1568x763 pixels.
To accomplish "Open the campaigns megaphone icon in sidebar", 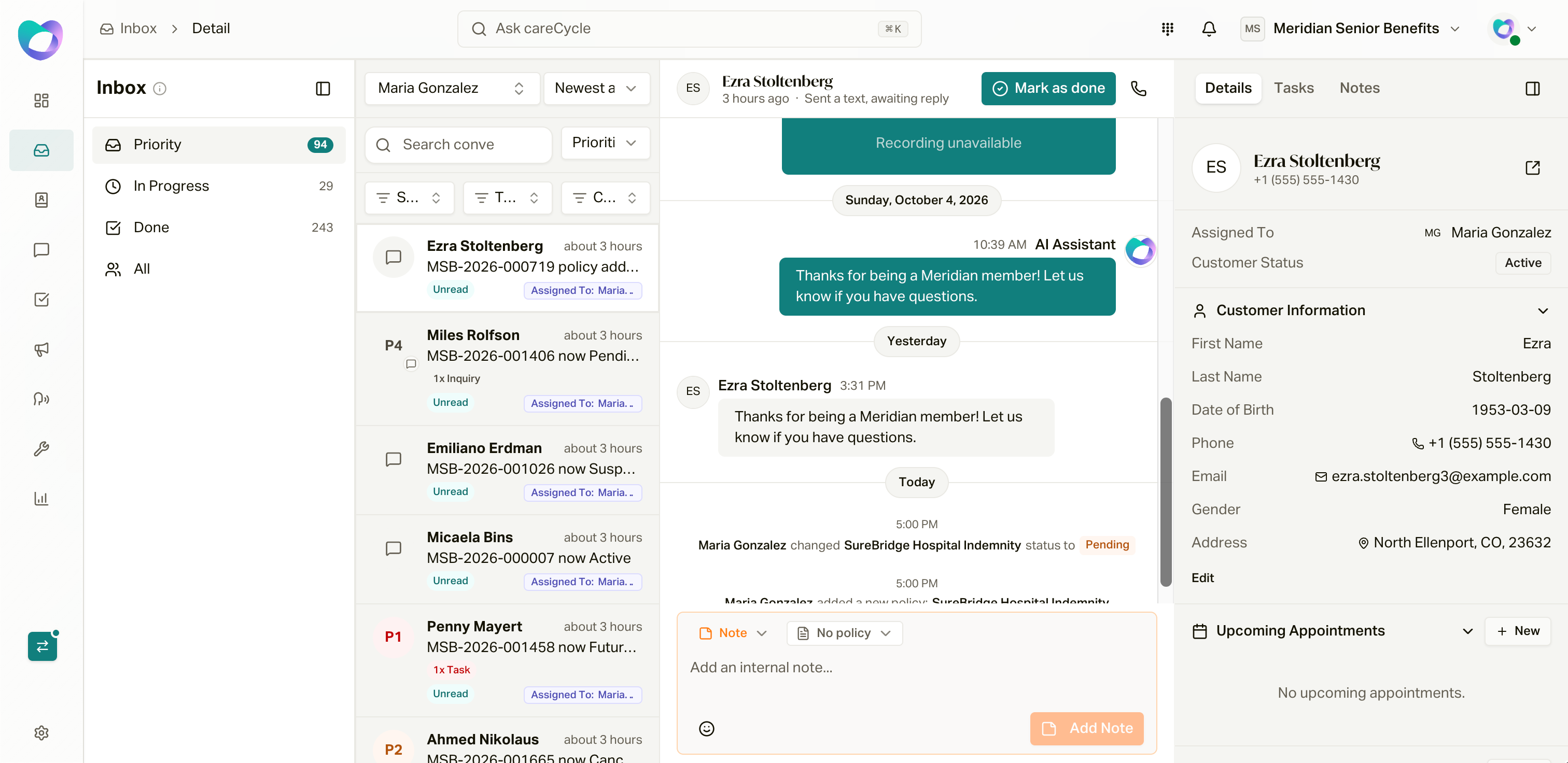I will pyautogui.click(x=41, y=349).
